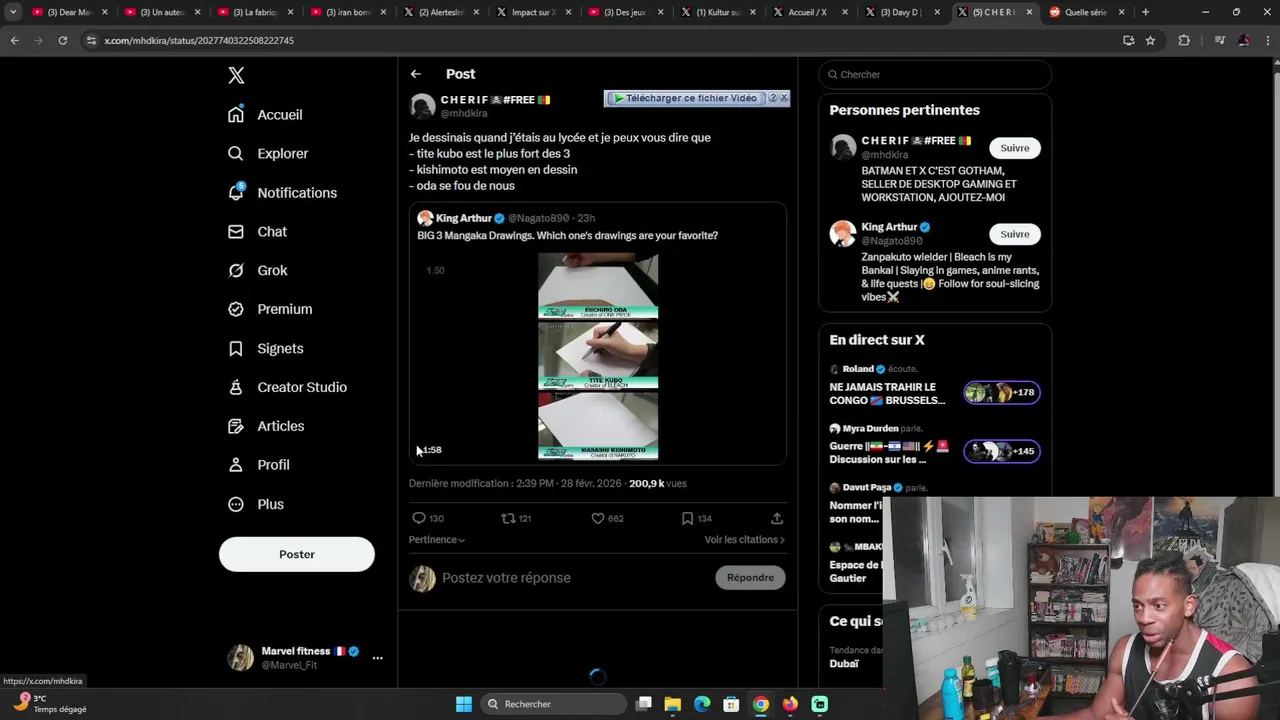Open King Arthur quoted post avatar
Screen dimensions: 1280x720
point(425,218)
